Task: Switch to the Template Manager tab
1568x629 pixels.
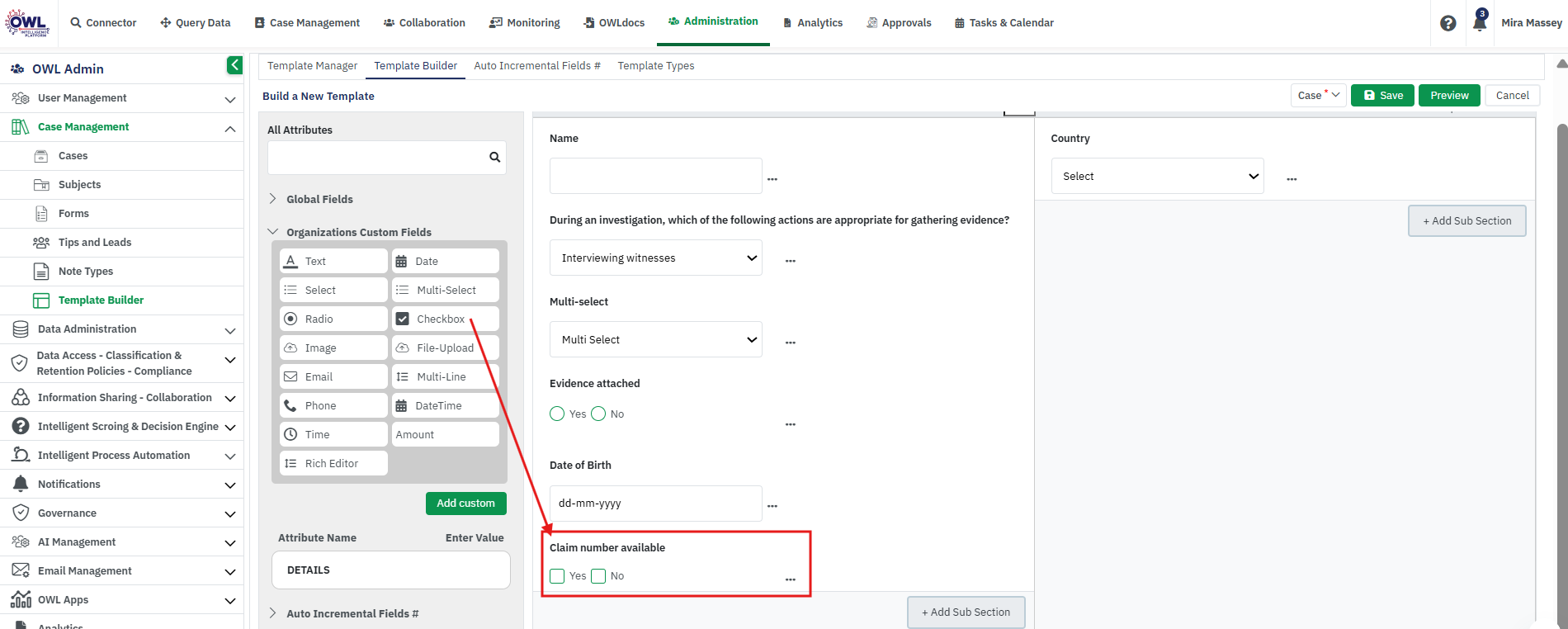Action: [312, 66]
